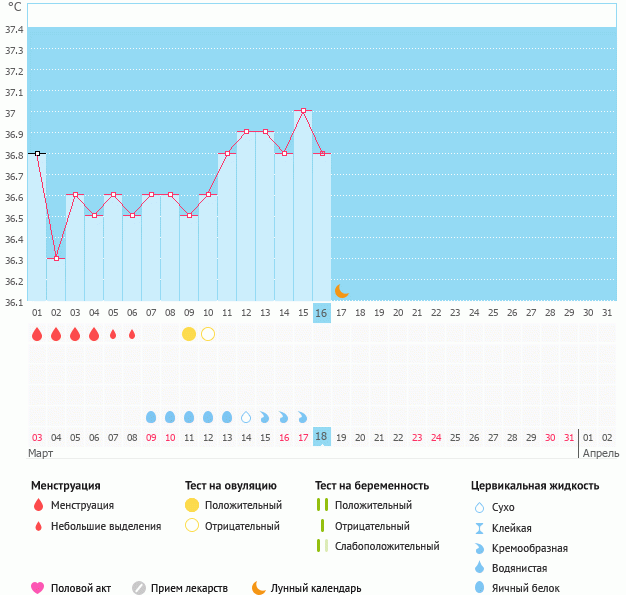
Task: Click the creamy fluid icon on day 15
Action: [303, 416]
